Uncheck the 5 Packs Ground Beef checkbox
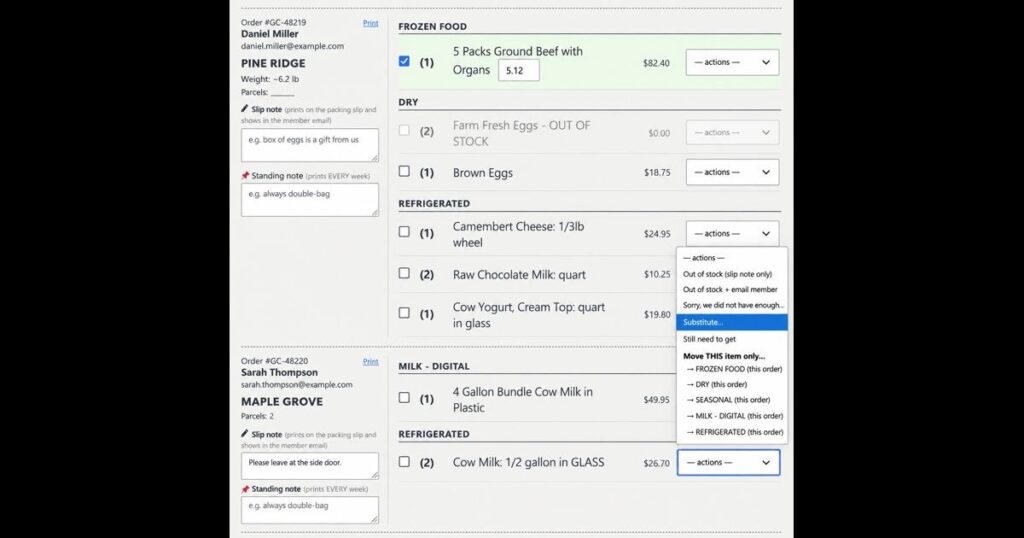 click(x=404, y=61)
